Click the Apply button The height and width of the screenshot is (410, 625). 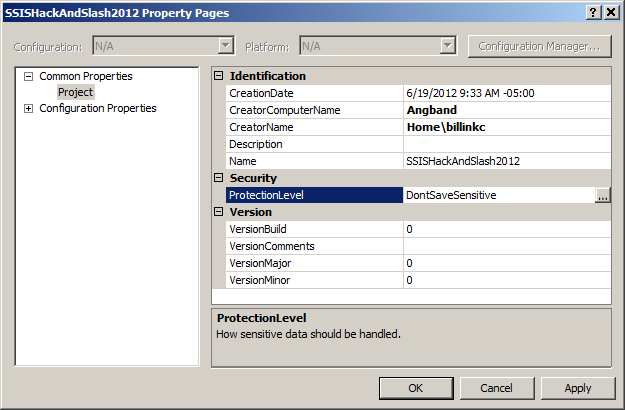pos(578,388)
